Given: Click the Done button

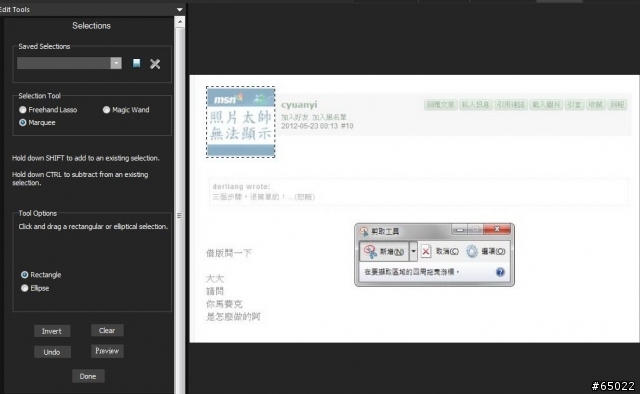Looking at the screenshot, I should [x=88, y=376].
